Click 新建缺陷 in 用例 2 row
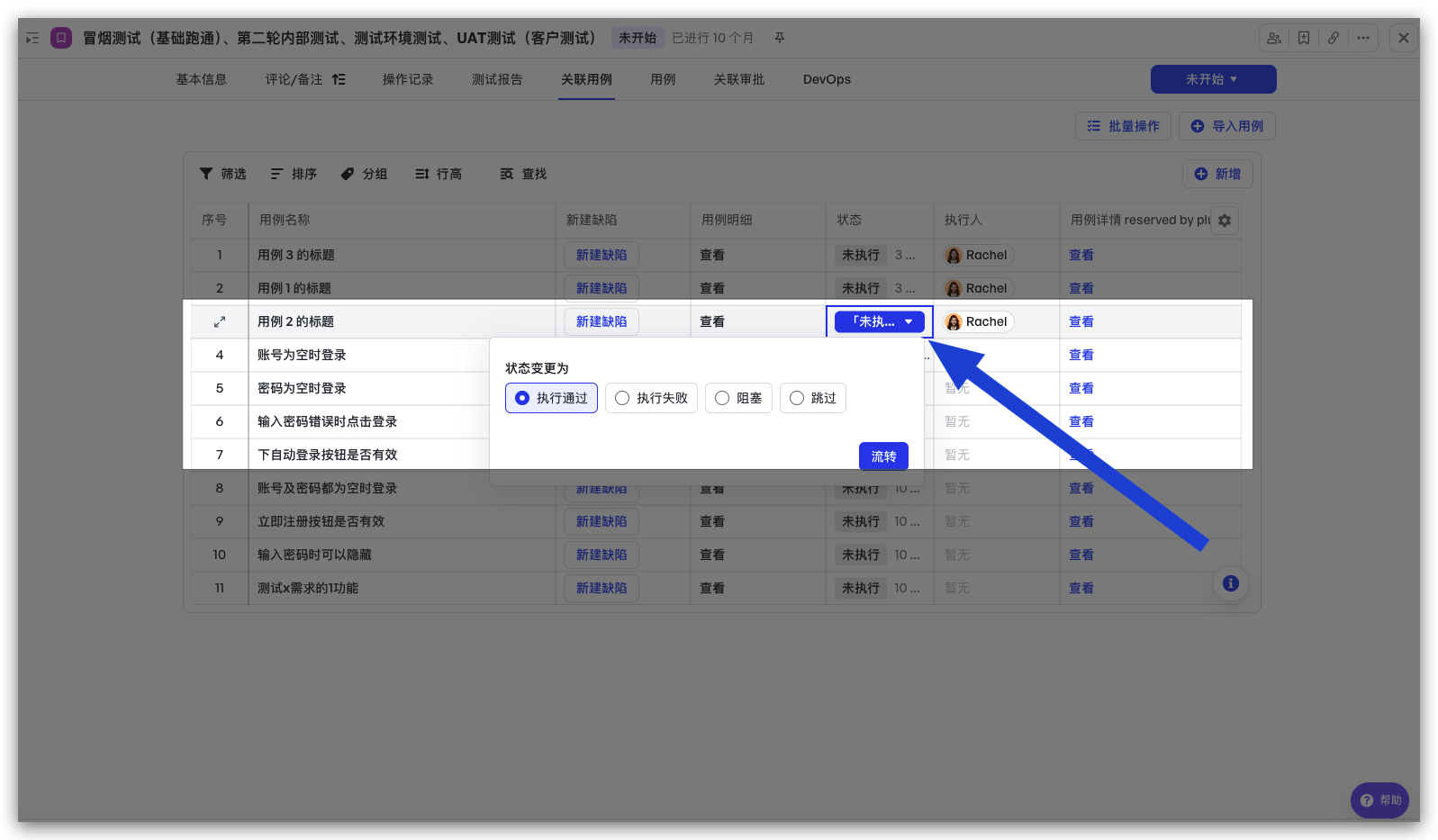 601,321
